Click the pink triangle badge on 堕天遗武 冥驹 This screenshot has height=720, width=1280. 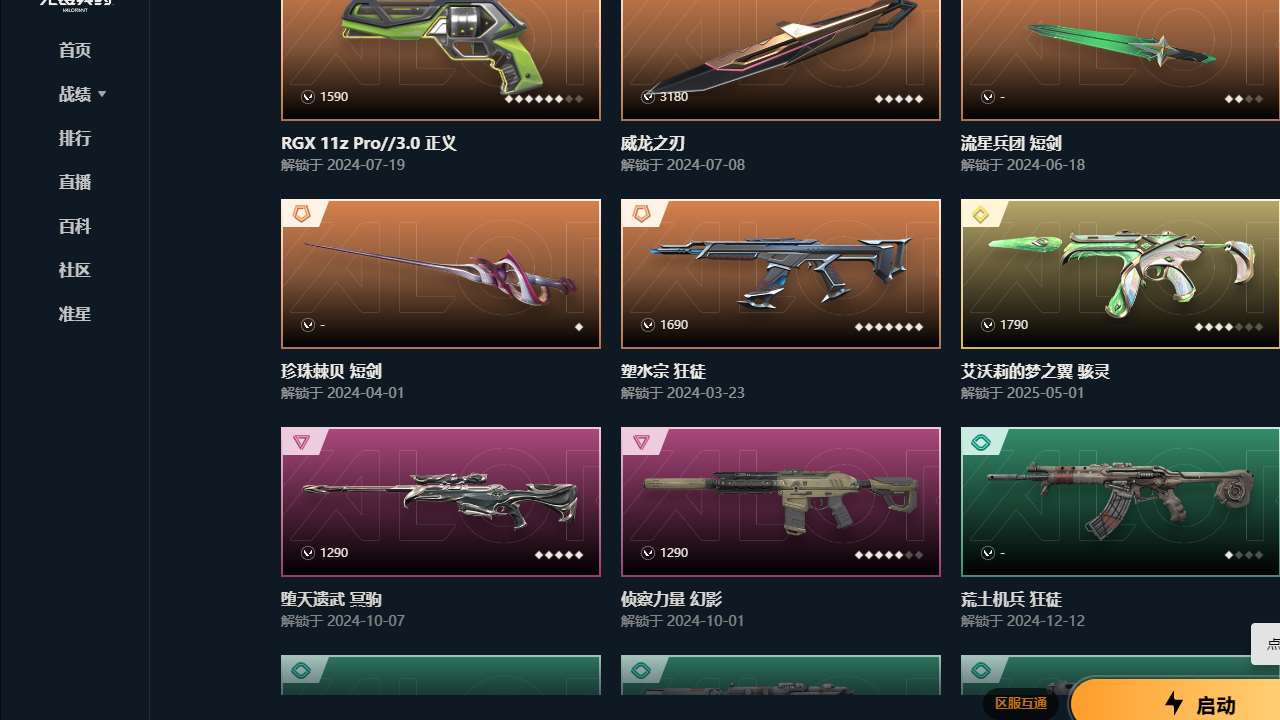(x=301, y=442)
